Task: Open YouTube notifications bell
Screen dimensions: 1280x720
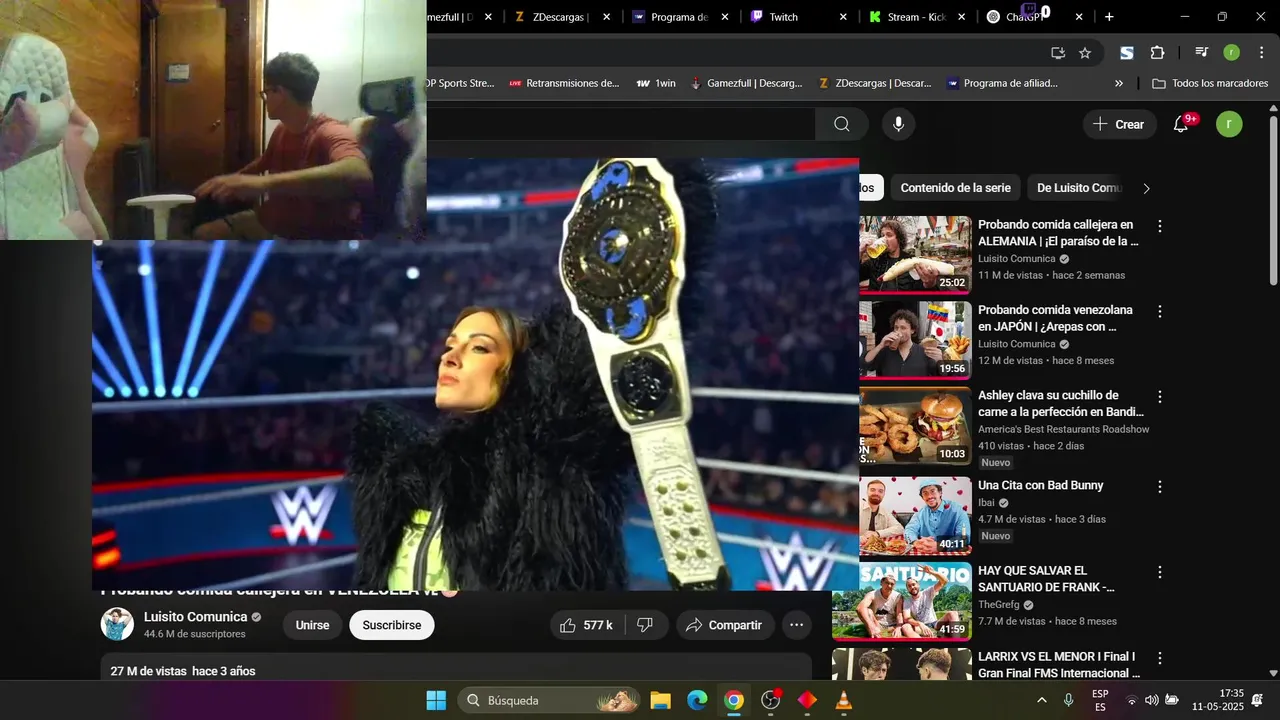Action: pos(1181,124)
